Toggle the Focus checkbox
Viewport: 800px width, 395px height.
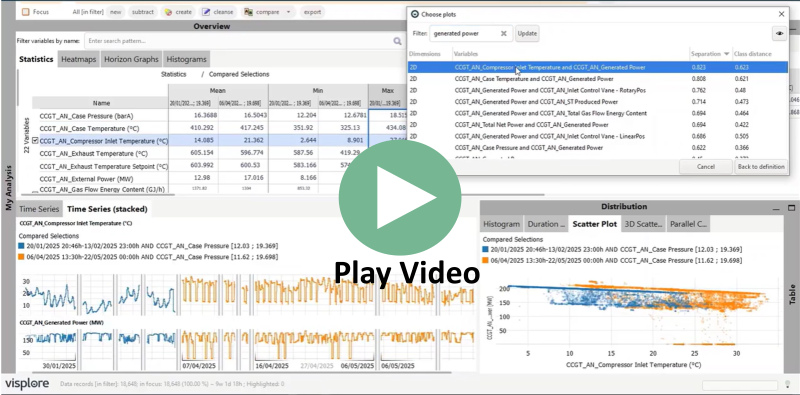[26, 12]
